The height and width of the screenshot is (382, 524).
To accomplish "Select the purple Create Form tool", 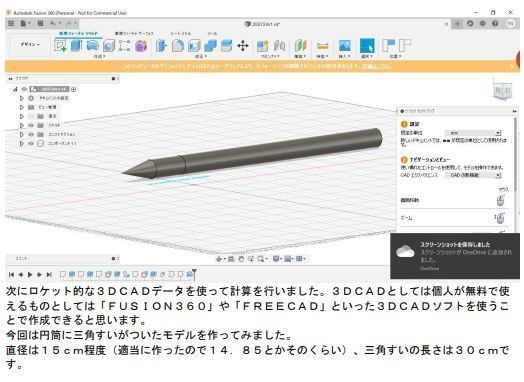I will click(141, 46).
